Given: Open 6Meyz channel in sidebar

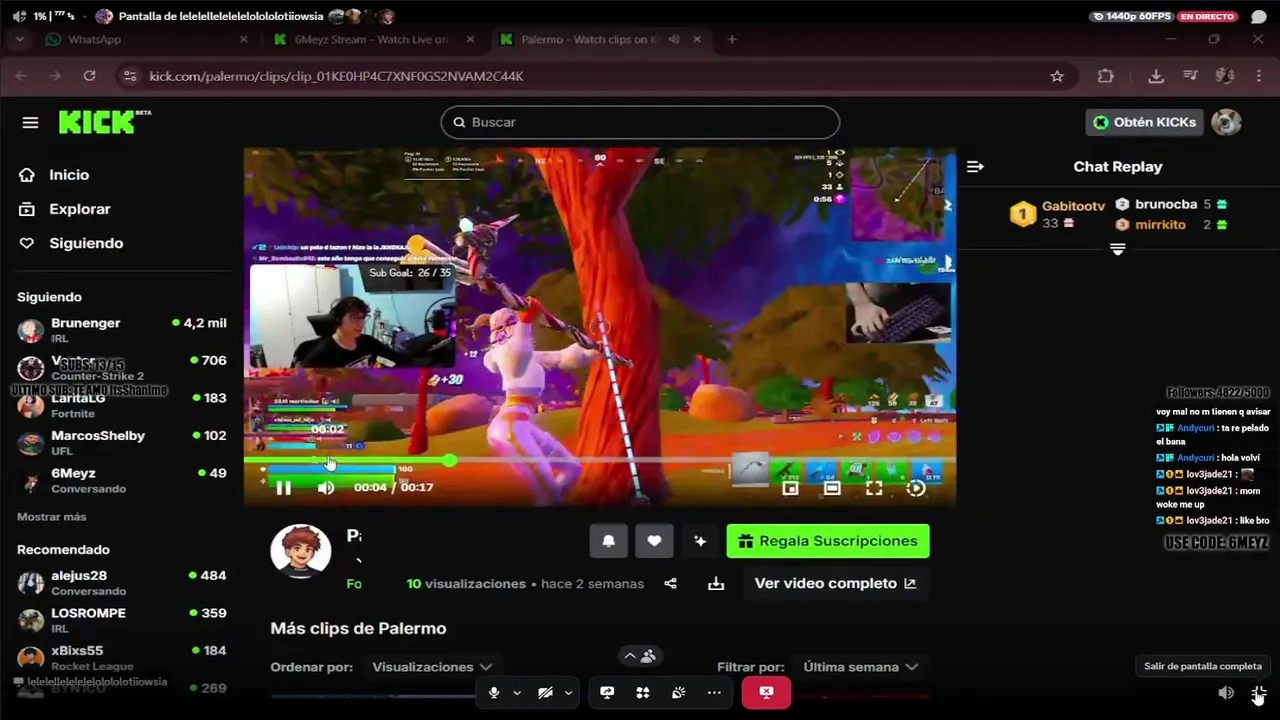Looking at the screenshot, I should (x=122, y=480).
